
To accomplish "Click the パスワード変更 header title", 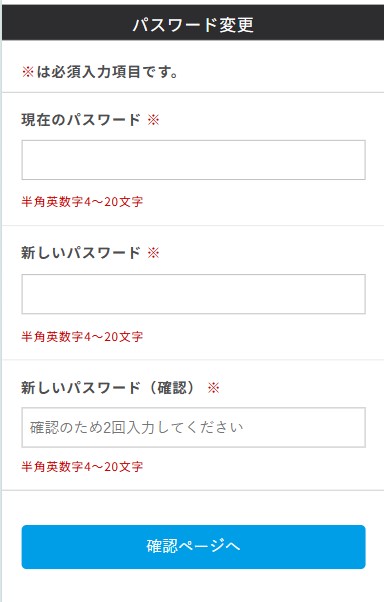I will click(x=193, y=25).
